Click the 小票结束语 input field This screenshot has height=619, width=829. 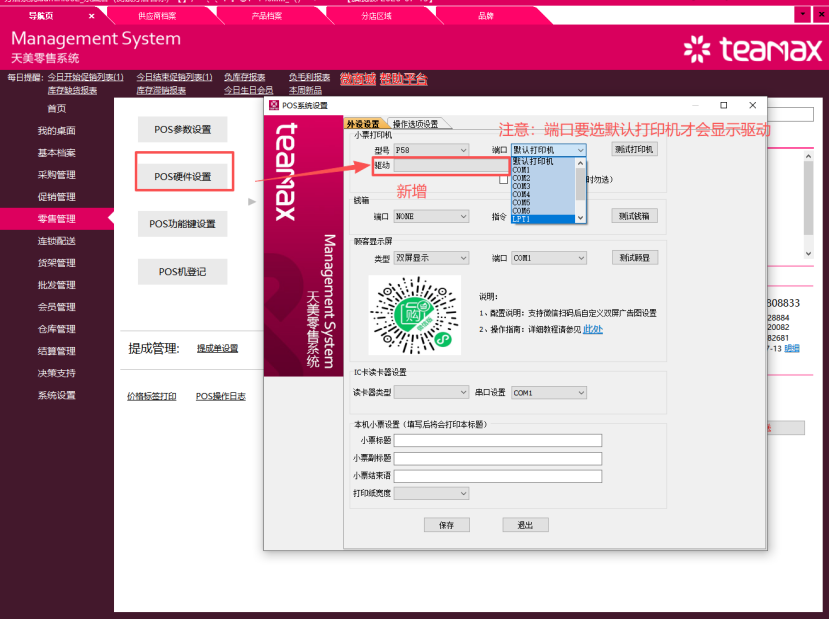[x=498, y=476]
